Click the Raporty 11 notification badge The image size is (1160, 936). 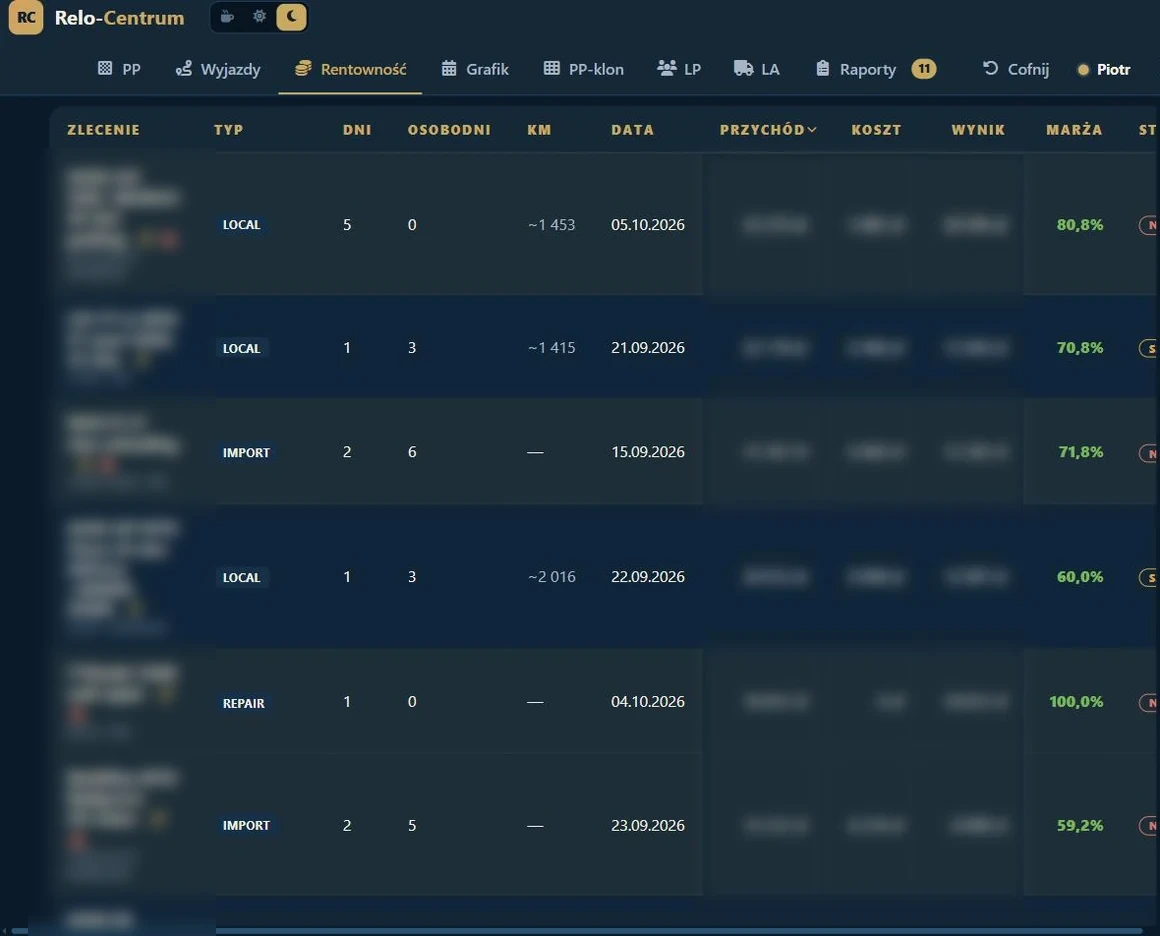pyautogui.click(x=924, y=69)
